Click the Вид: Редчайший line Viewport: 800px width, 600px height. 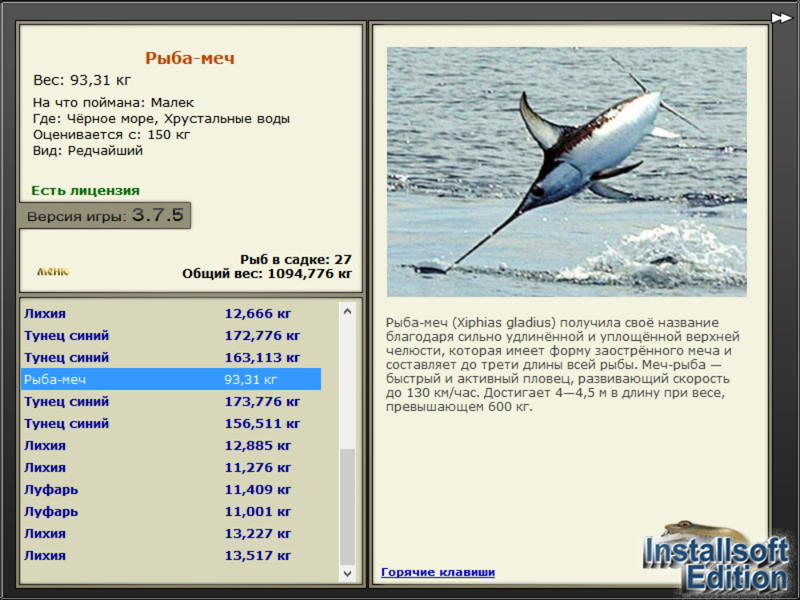coord(88,151)
